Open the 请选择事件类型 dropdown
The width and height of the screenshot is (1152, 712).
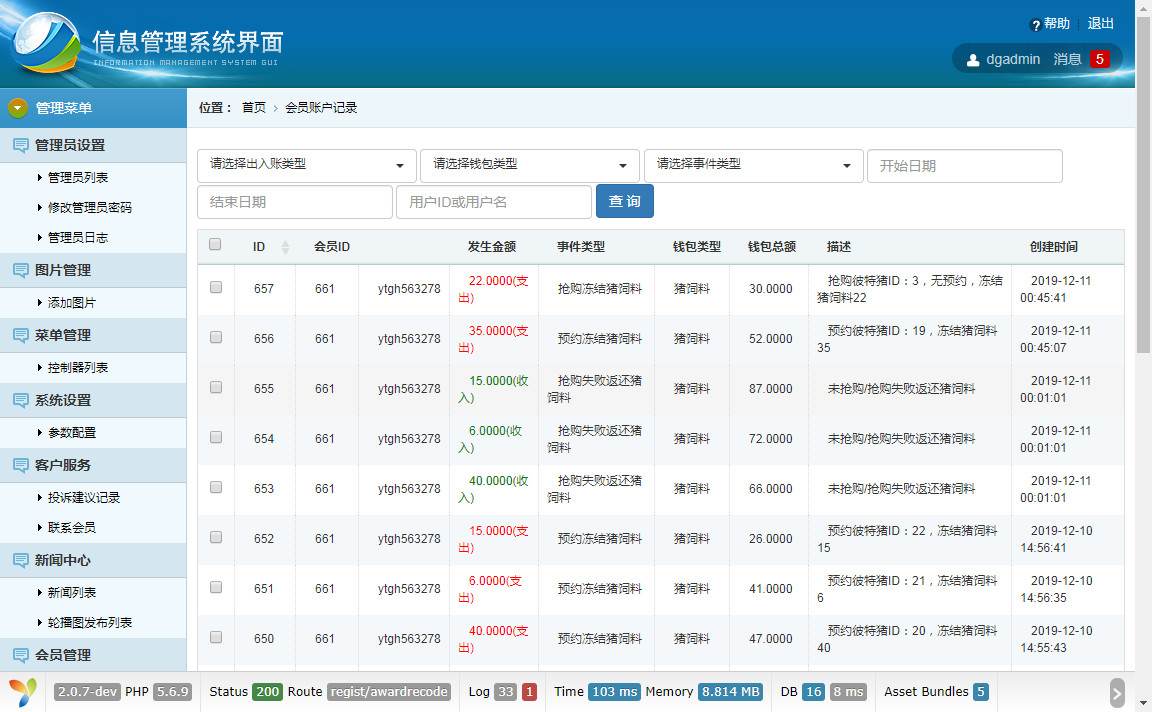tap(753, 165)
